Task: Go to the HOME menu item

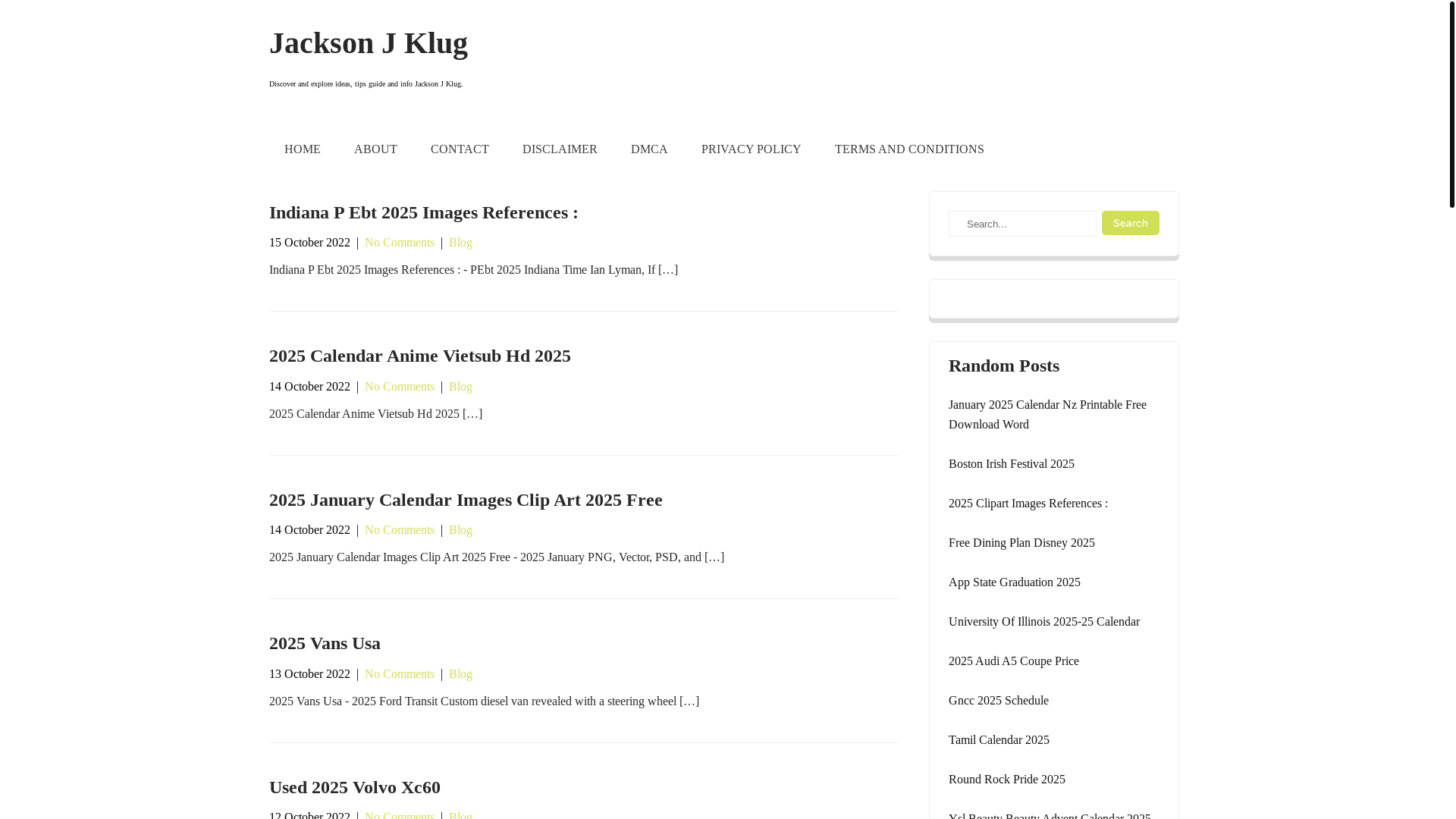Action: tap(303, 149)
